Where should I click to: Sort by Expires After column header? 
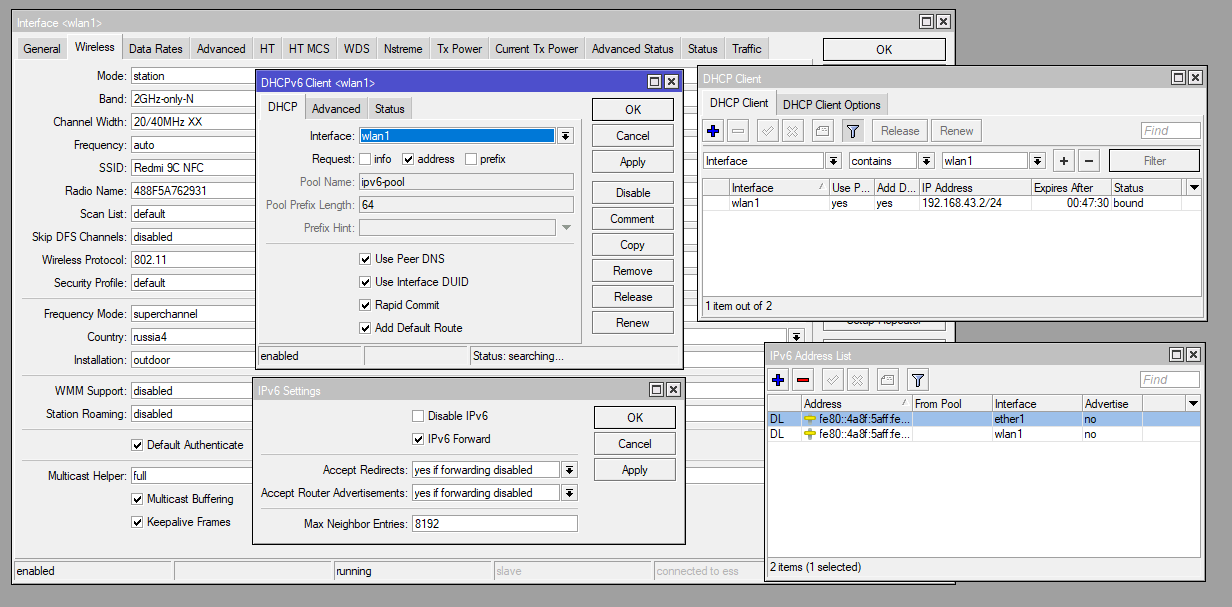pyautogui.click(x=1070, y=188)
